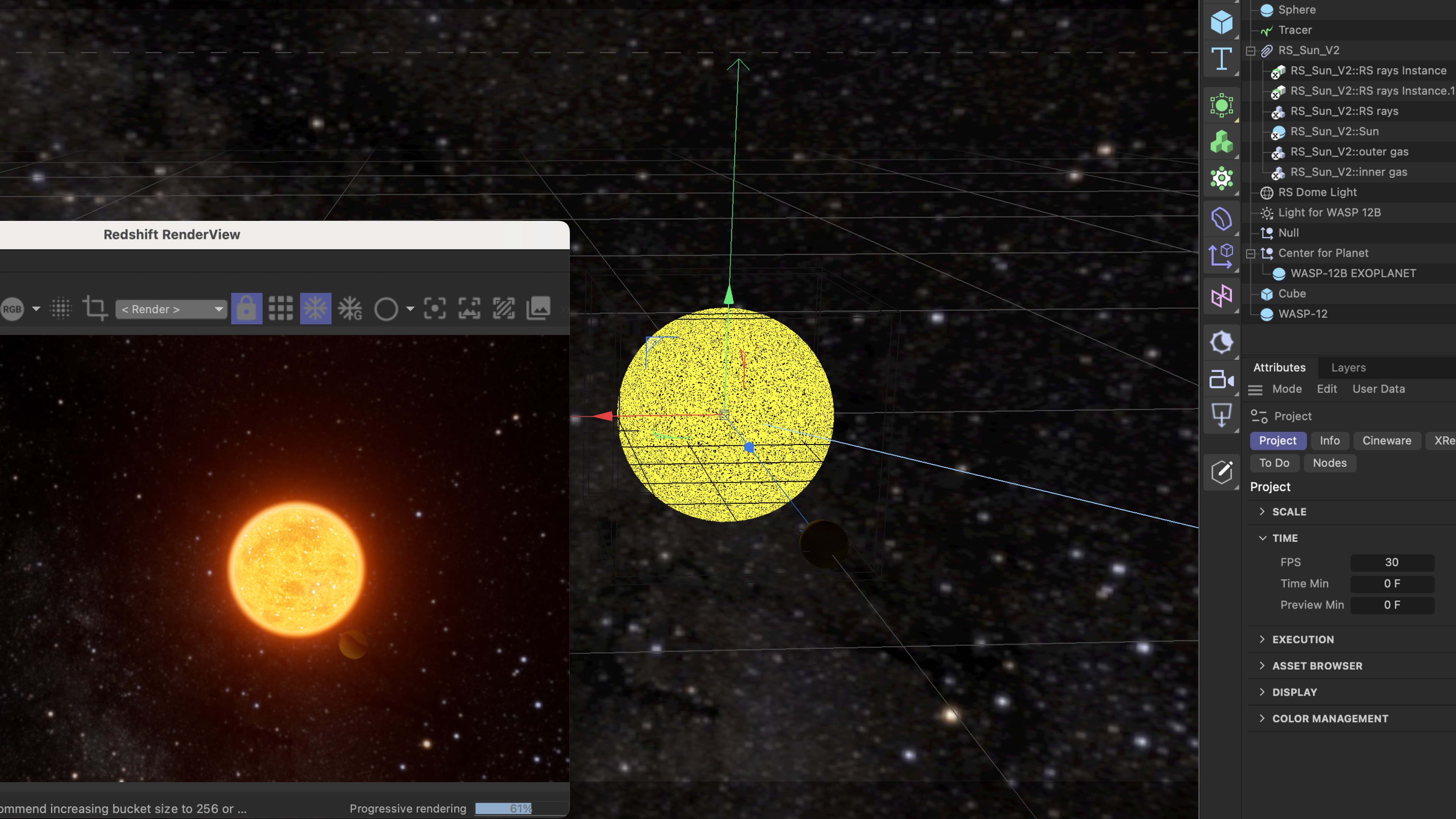Open the User Data menu
Viewport: 1456px width, 819px height.
[x=1378, y=389]
